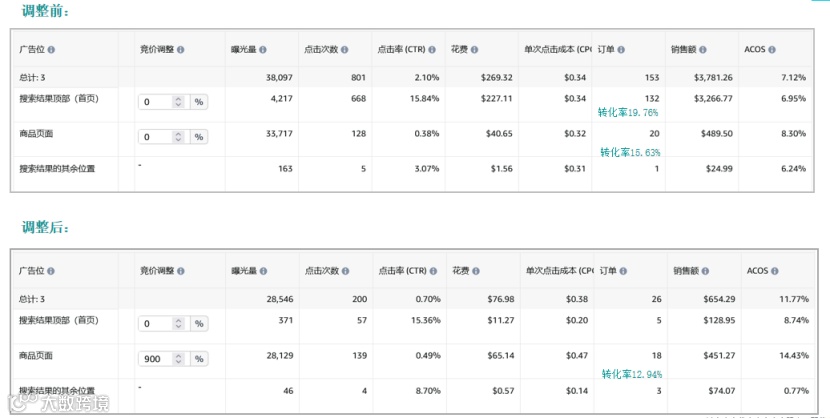Click total spend value $76.98
This screenshot has height=419, width=830.
(501, 299)
